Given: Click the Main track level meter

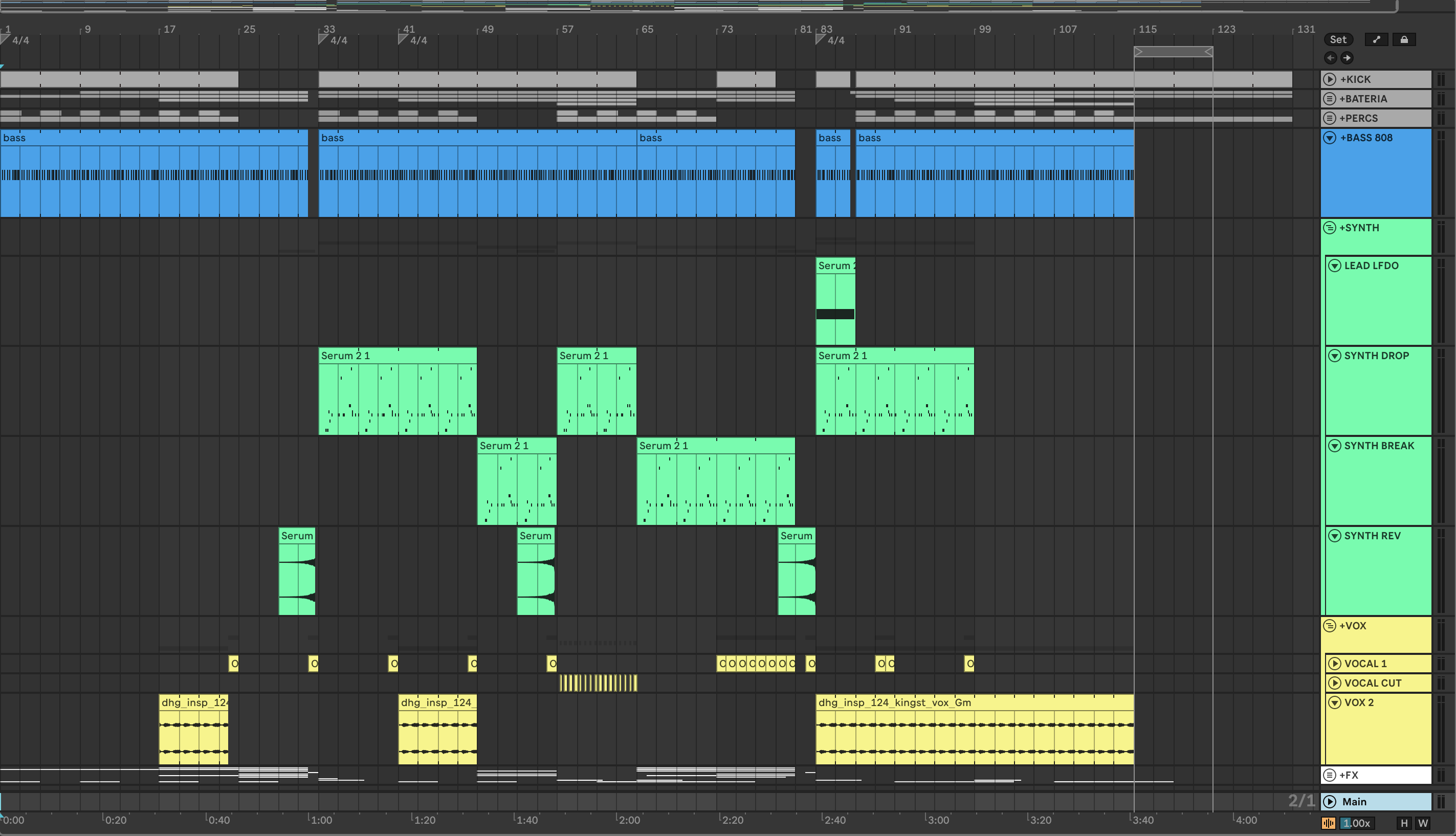Looking at the screenshot, I should click(x=1441, y=802).
